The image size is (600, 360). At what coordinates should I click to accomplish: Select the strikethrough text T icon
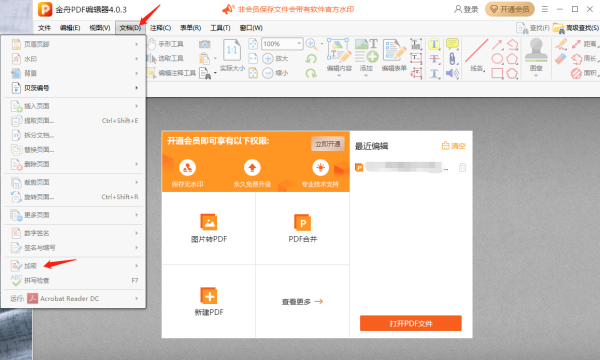[434, 59]
